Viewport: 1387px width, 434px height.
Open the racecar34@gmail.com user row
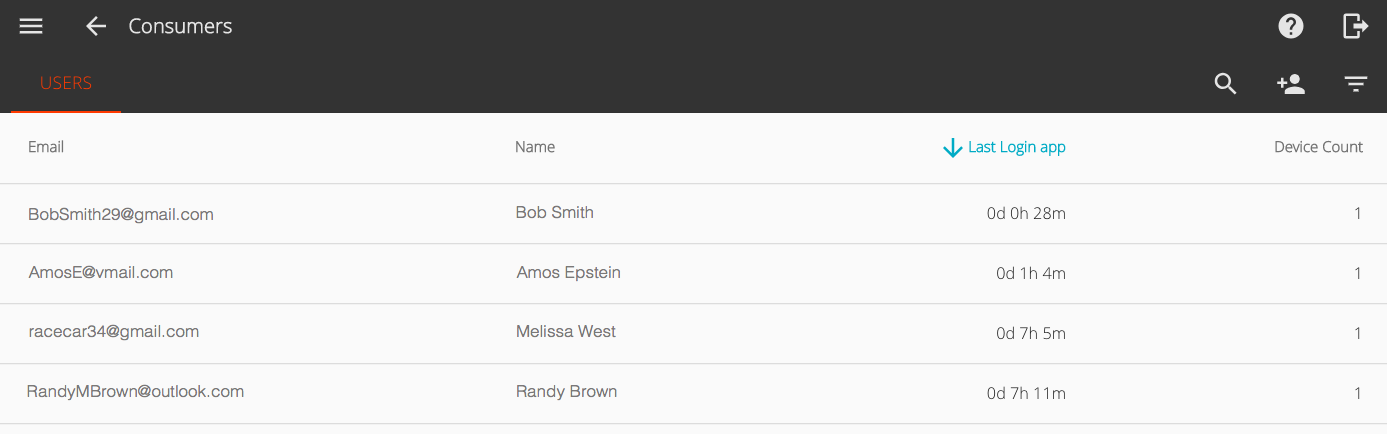(113, 332)
